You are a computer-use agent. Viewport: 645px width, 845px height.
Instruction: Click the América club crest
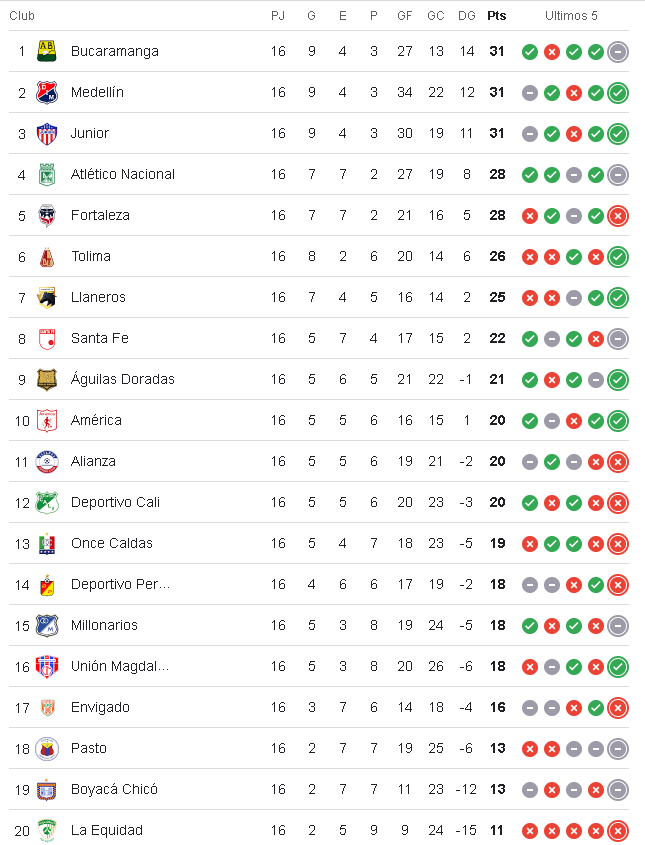(47, 420)
